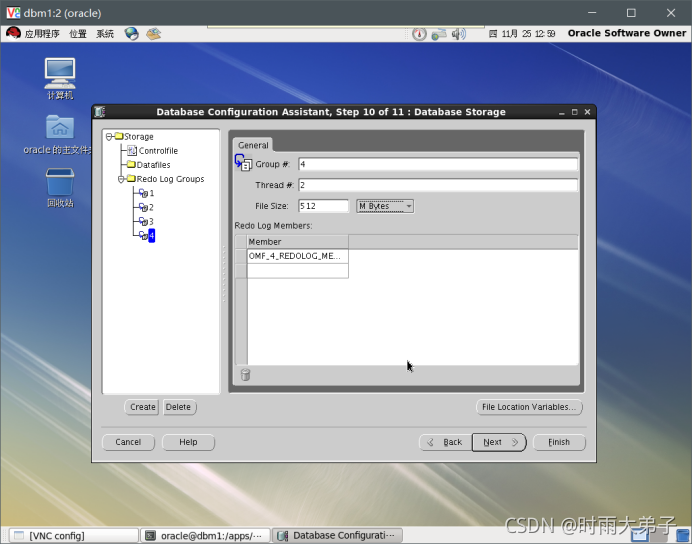Launch the web browser globe icon in panel
This screenshot has height=544, width=692.
coord(131,34)
